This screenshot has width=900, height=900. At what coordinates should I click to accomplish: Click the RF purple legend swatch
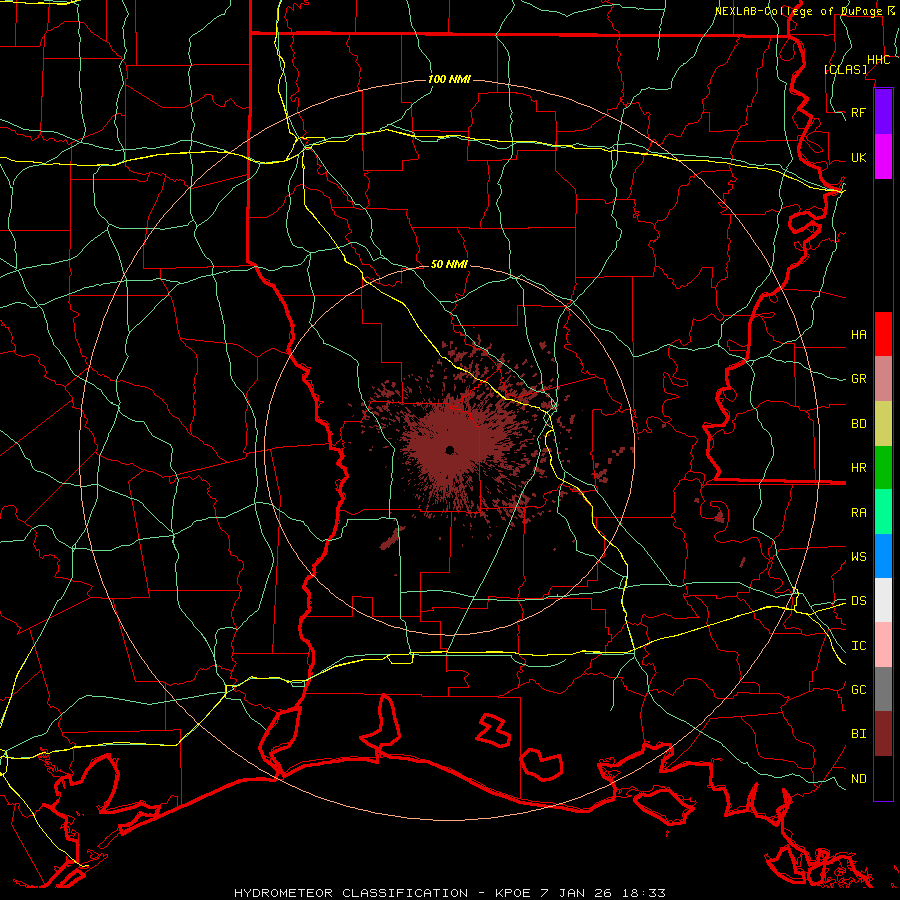pos(883,112)
